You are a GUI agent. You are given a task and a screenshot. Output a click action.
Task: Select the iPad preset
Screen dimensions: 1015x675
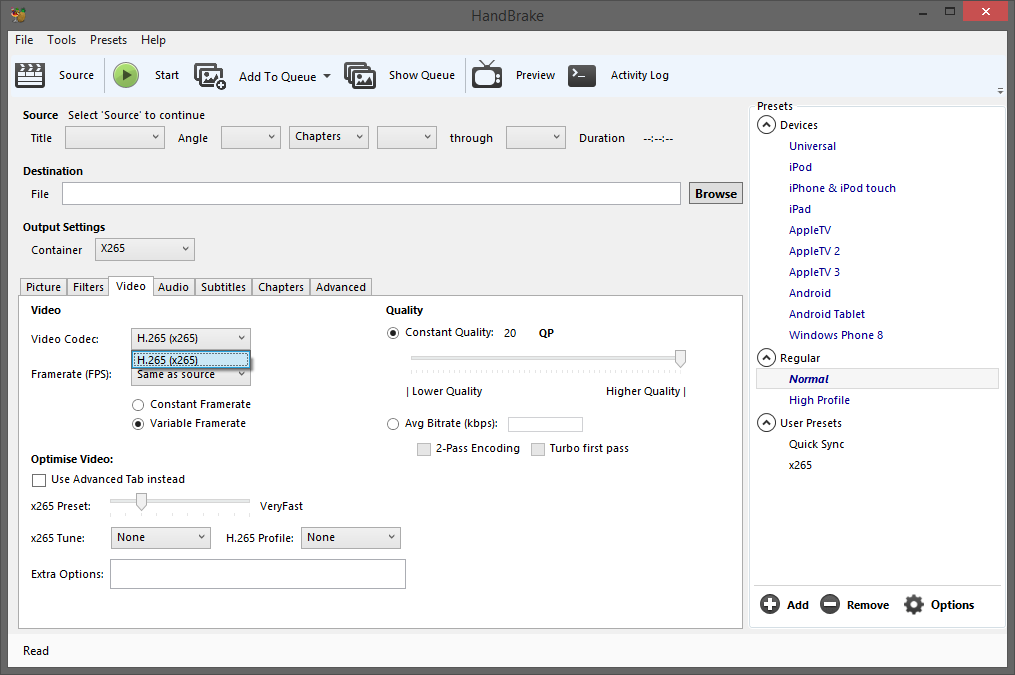point(799,210)
